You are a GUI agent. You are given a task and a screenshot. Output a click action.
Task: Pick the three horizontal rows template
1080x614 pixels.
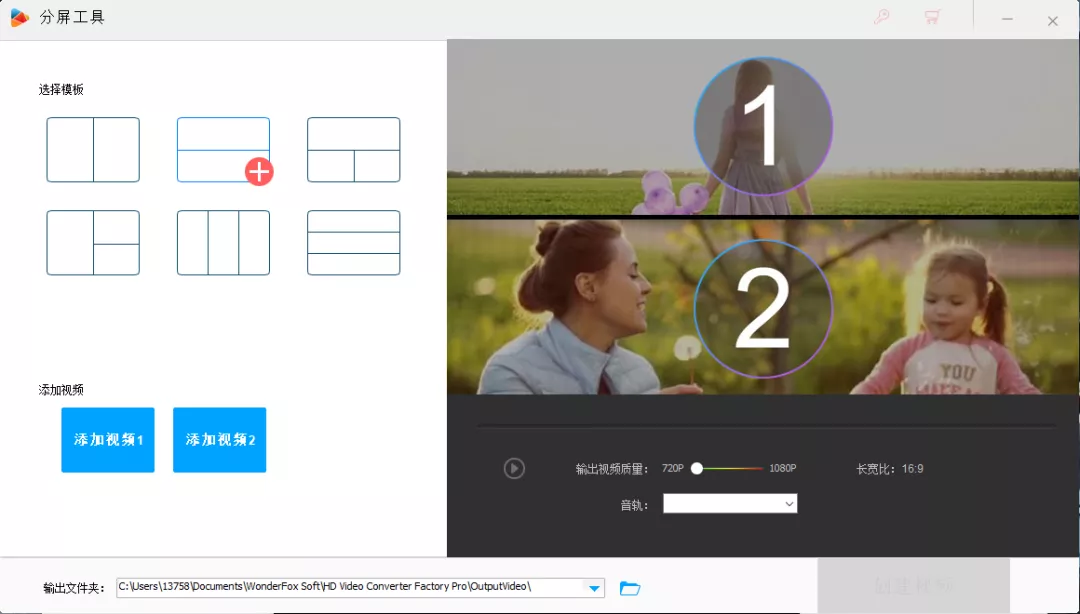tap(353, 243)
